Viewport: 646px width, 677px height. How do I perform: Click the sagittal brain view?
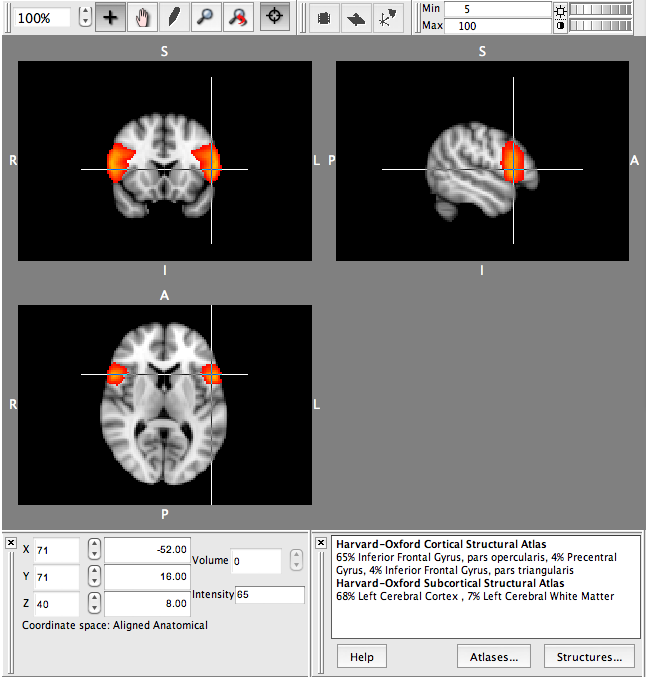482,162
